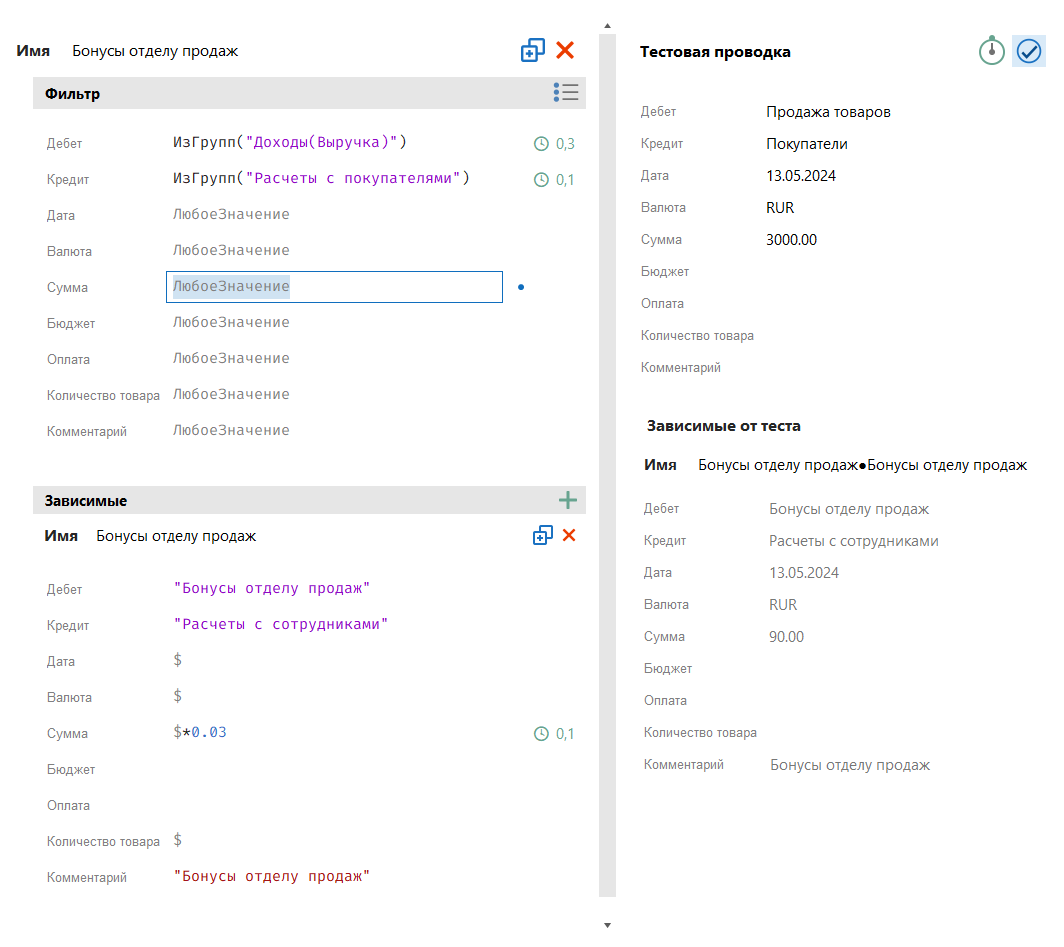The image size is (1064, 947).
Task: Click the Сумма filter input showing ЛюбоеЗначение
Action: pos(334,287)
